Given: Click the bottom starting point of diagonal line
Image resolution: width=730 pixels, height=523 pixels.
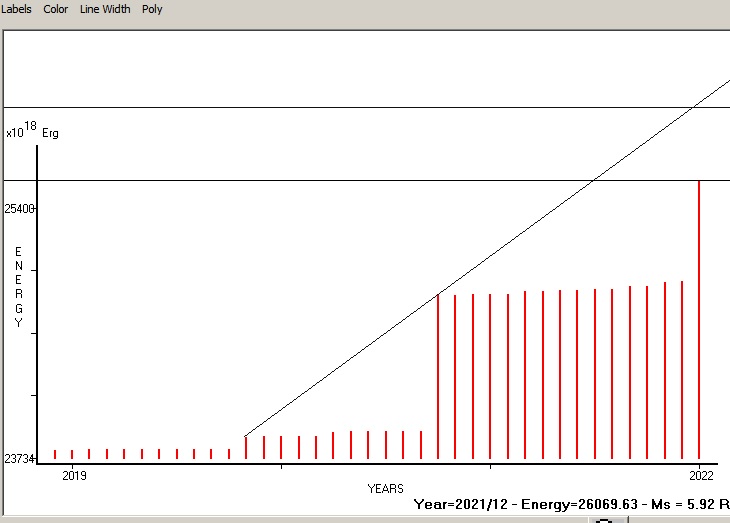Looking at the screenshot, I should [245, 436].
